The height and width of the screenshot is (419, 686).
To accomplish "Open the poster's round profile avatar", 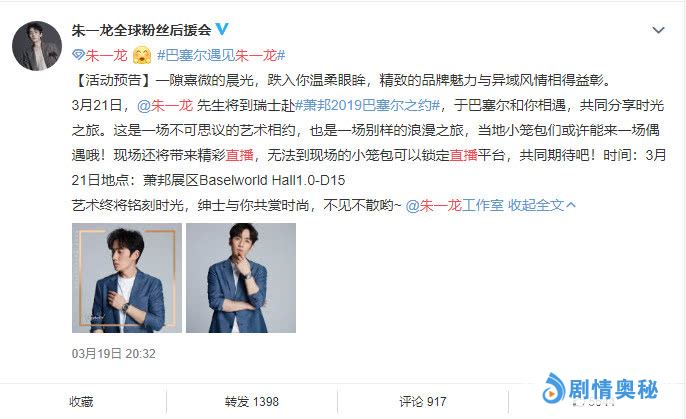I will (x=37, y=46).
